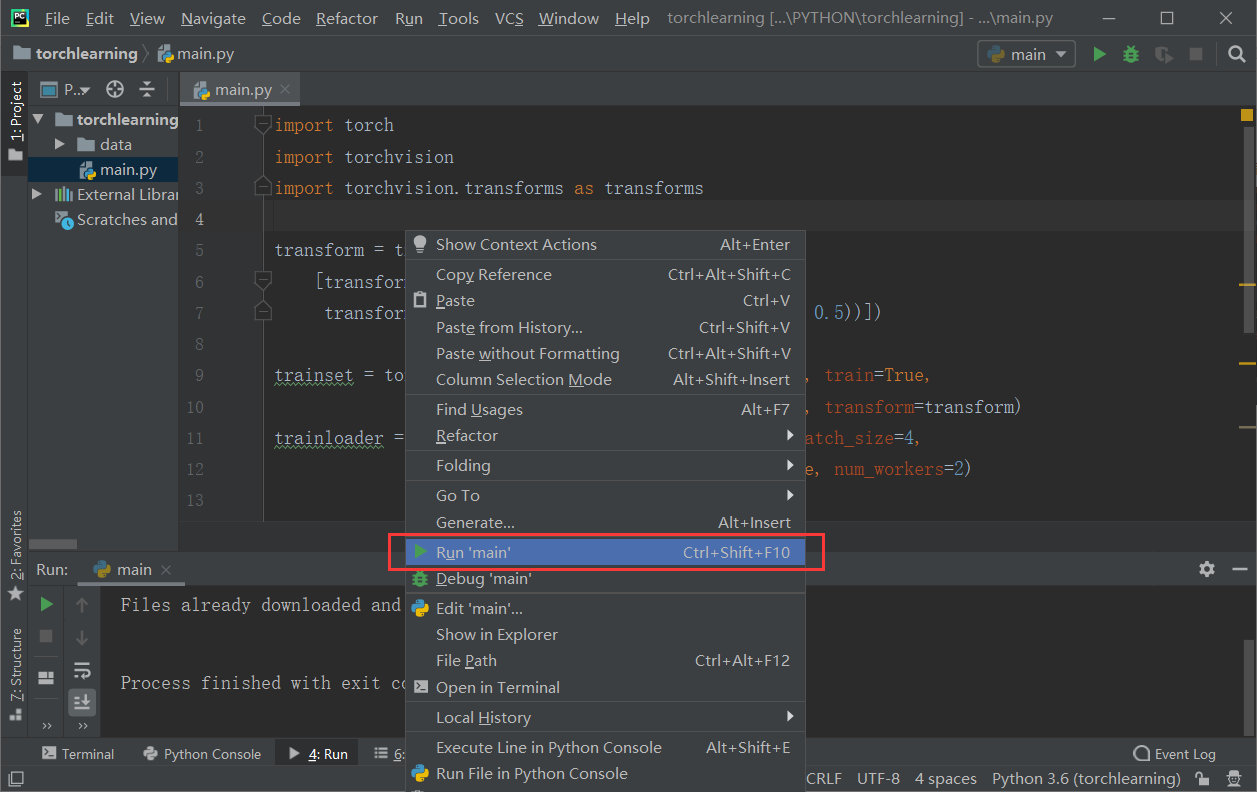Image resolution: width=1257 pixels, height=792 pixels.
Task: Run the main configuration via green play icon
Action: (x=1098, y=54)
